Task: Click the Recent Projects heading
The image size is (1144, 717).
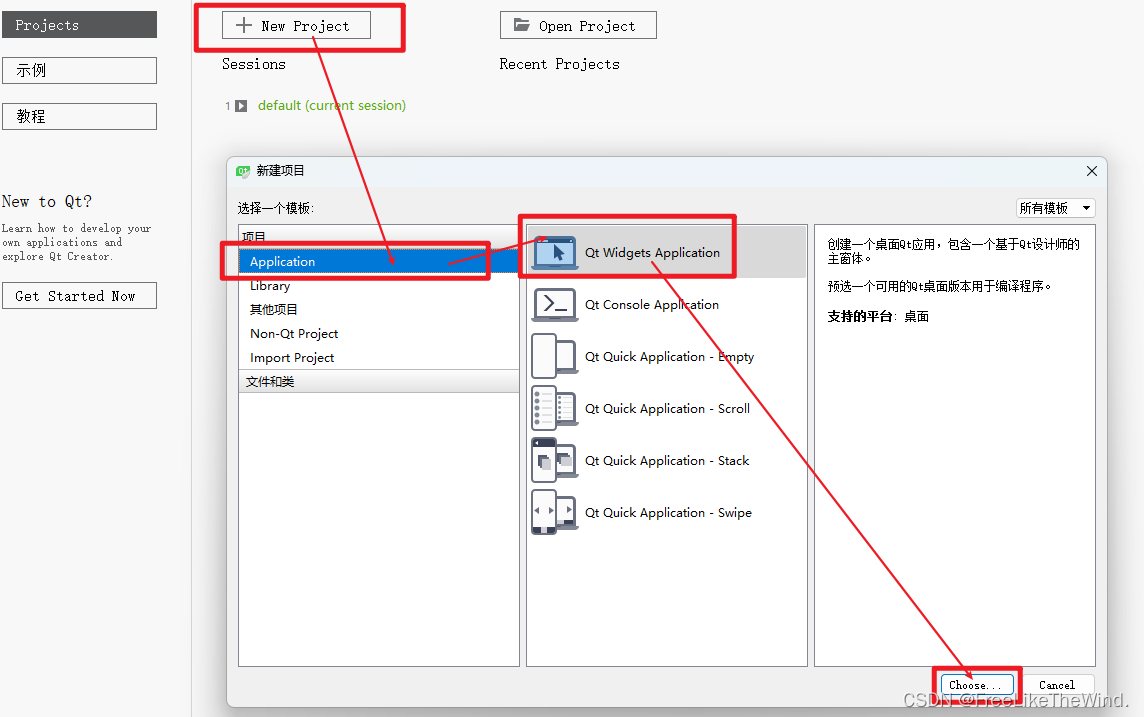Action: coord(560,64)
